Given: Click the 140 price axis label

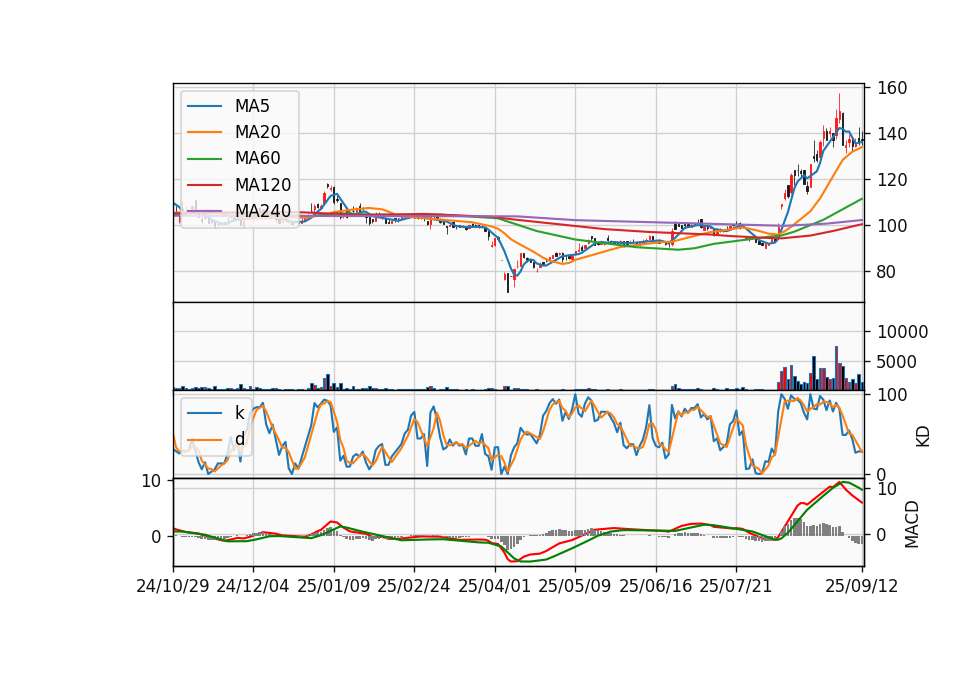Looking at the screenshot, I should coord(892,134).
